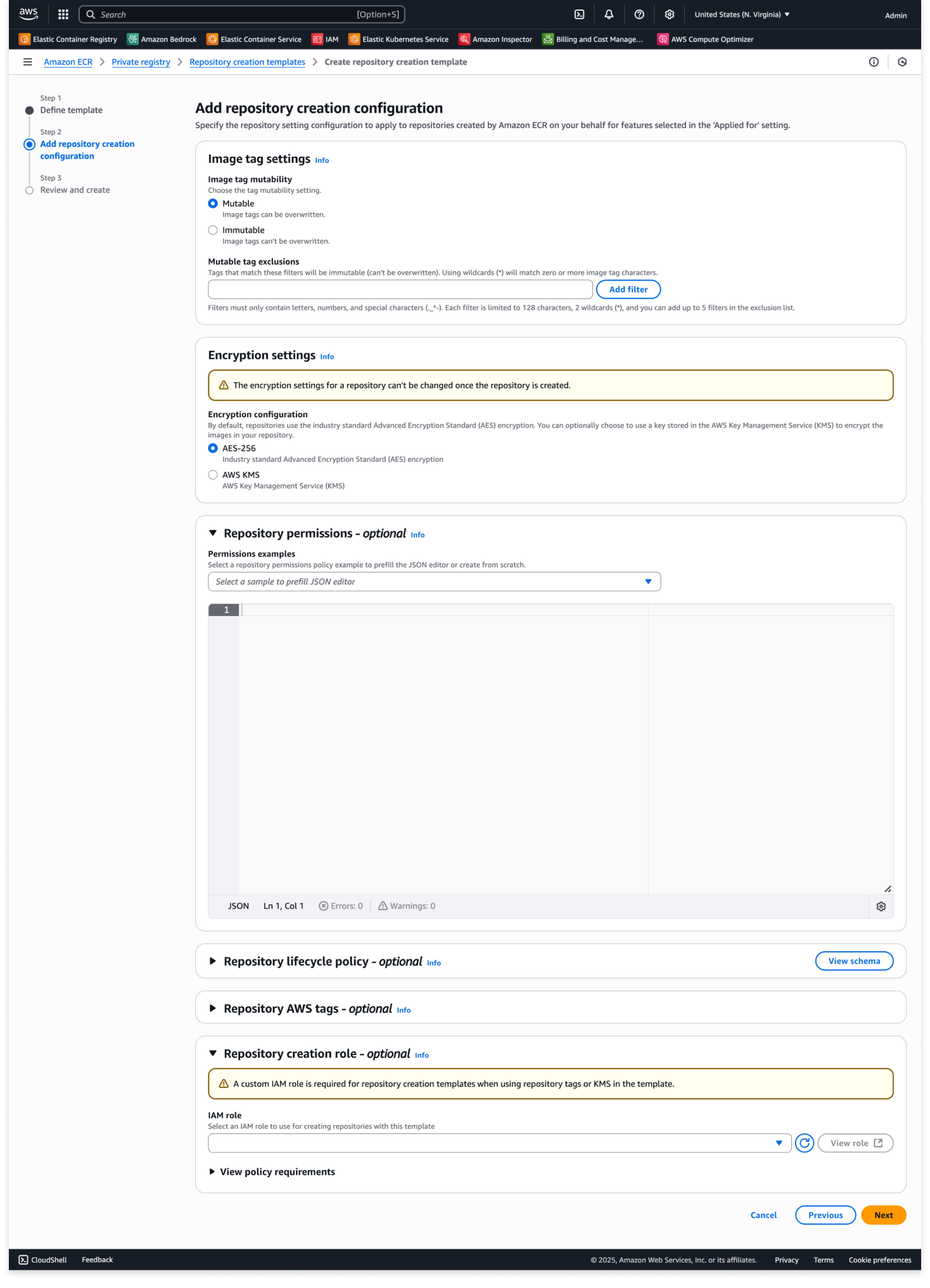Click the Add filter button
The image size is (930, 1288).
tap(628, 289)
